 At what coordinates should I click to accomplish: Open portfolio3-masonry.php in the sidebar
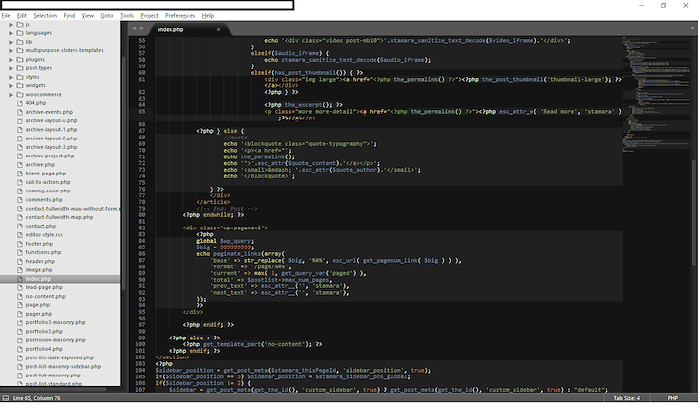tap(55, 322)
